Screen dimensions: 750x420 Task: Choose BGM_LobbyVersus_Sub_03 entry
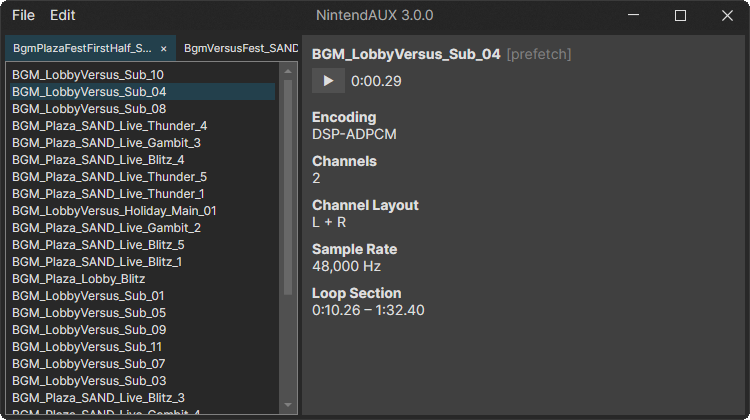click(x=143, y=380)
